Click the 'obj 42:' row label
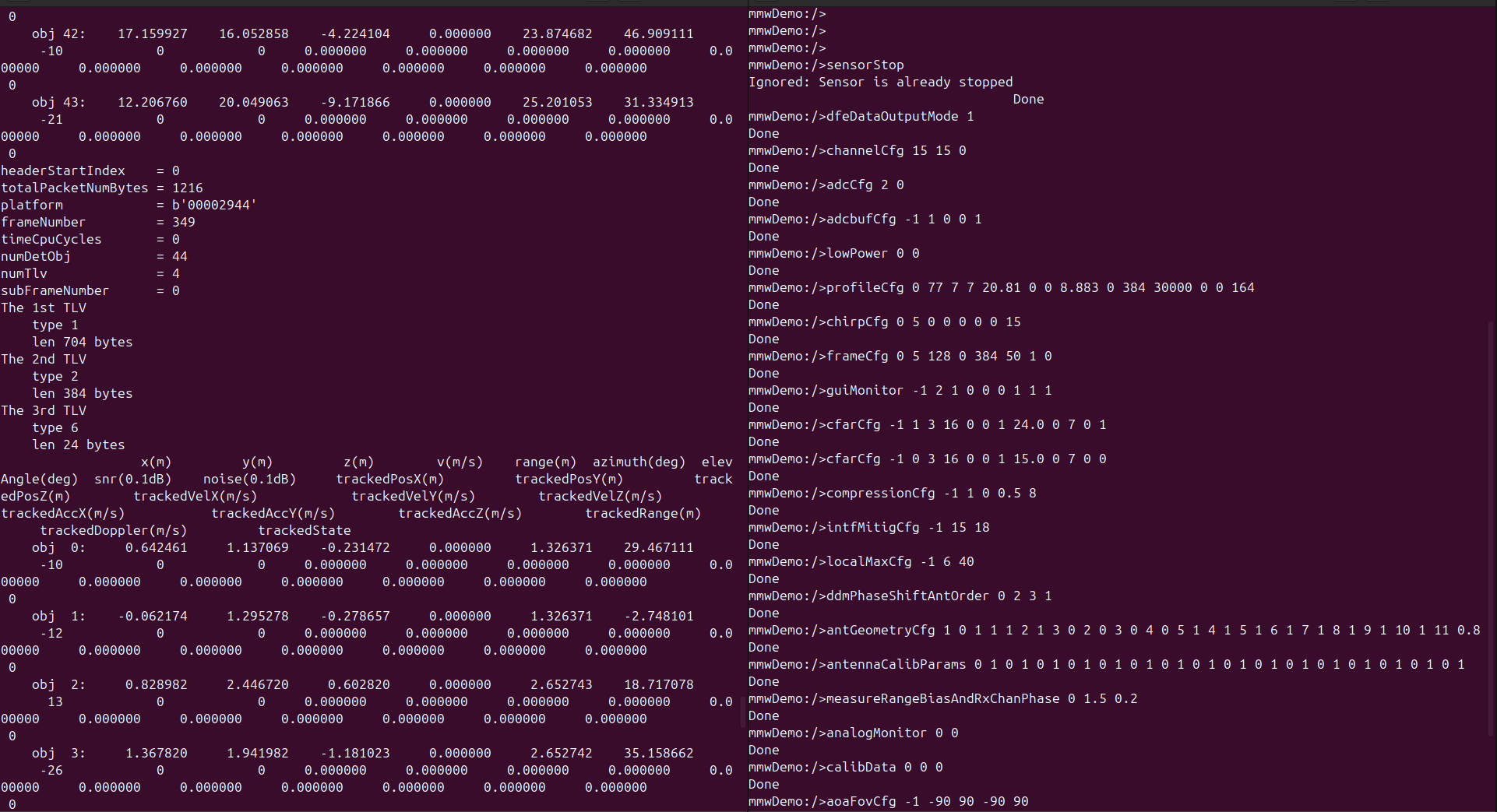Viewport: 1497px width, 812px height. point(59,34)
